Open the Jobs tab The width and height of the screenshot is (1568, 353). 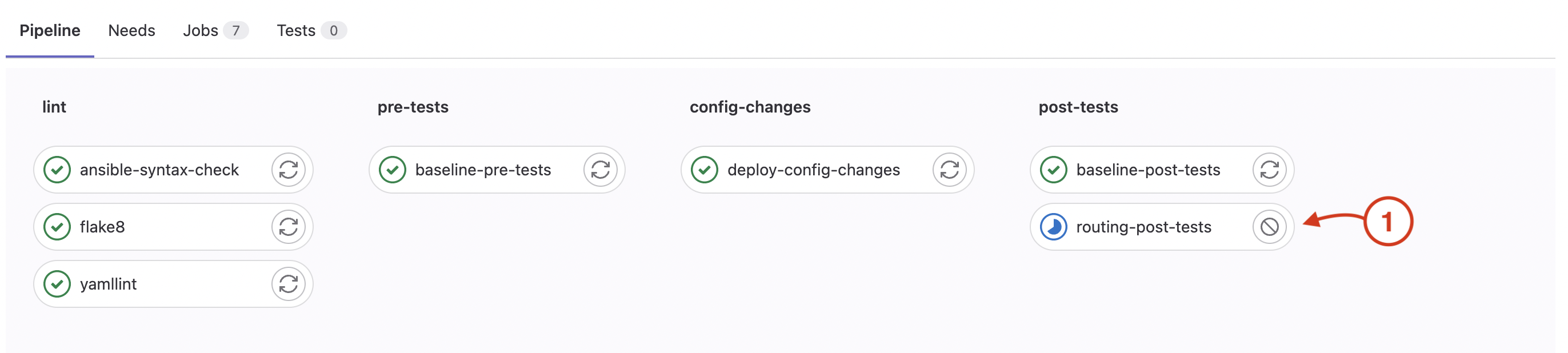(x=215, y=30)
